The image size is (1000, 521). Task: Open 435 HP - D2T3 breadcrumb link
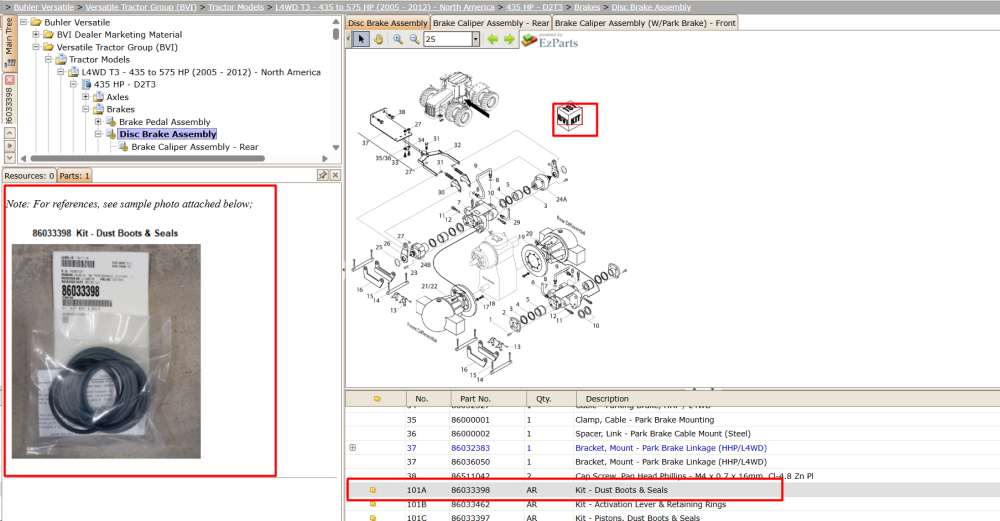pyautogui.click(x=534, y=7)
